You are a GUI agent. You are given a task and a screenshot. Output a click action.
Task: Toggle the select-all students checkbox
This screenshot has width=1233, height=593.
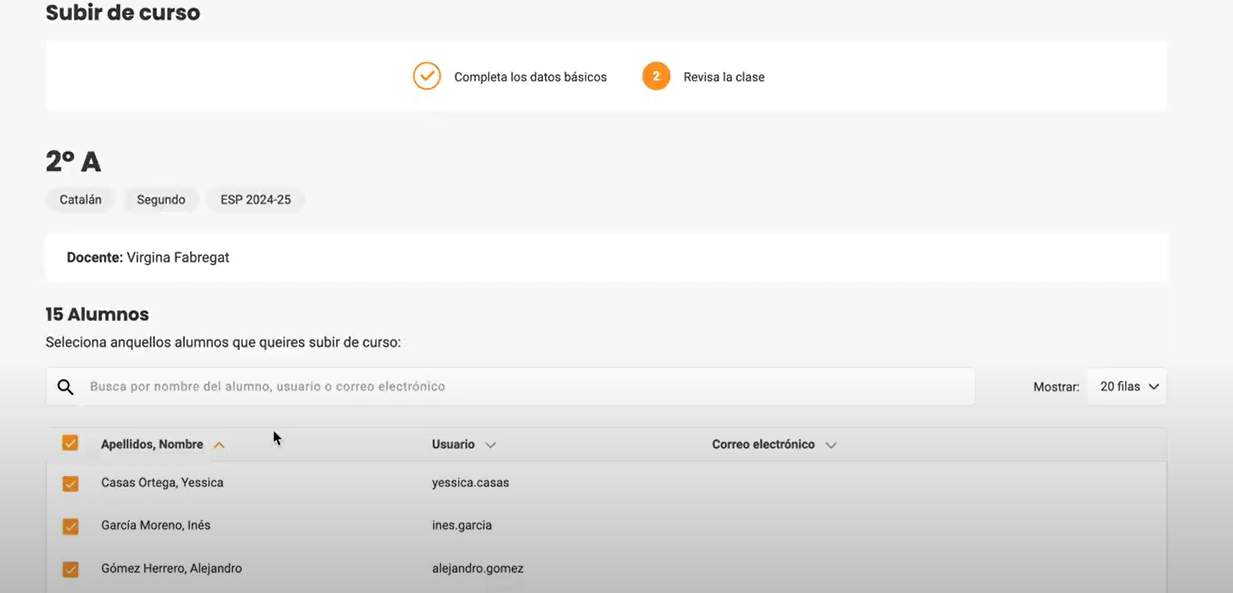click(x=70, y=443)
